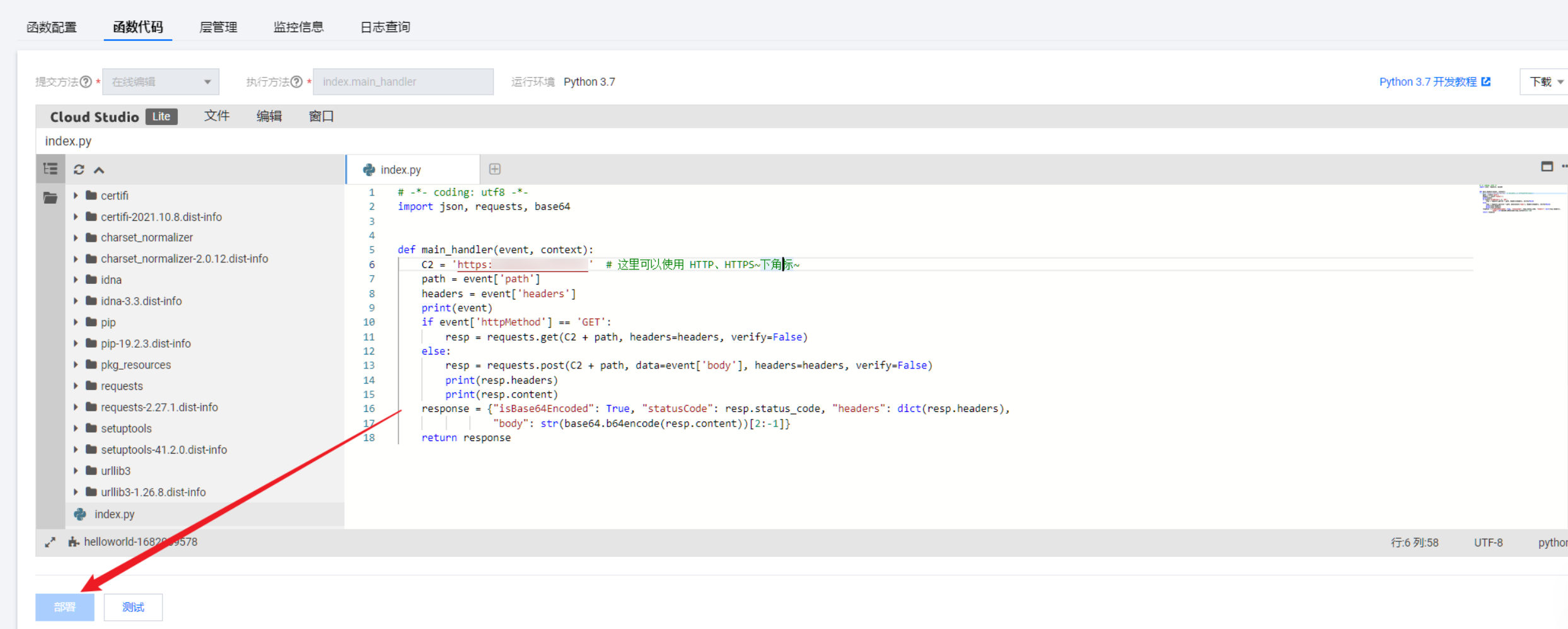The image size is (1568, 629).
Task: Click the Python icon beside index.py in tree
Action: 80,514
